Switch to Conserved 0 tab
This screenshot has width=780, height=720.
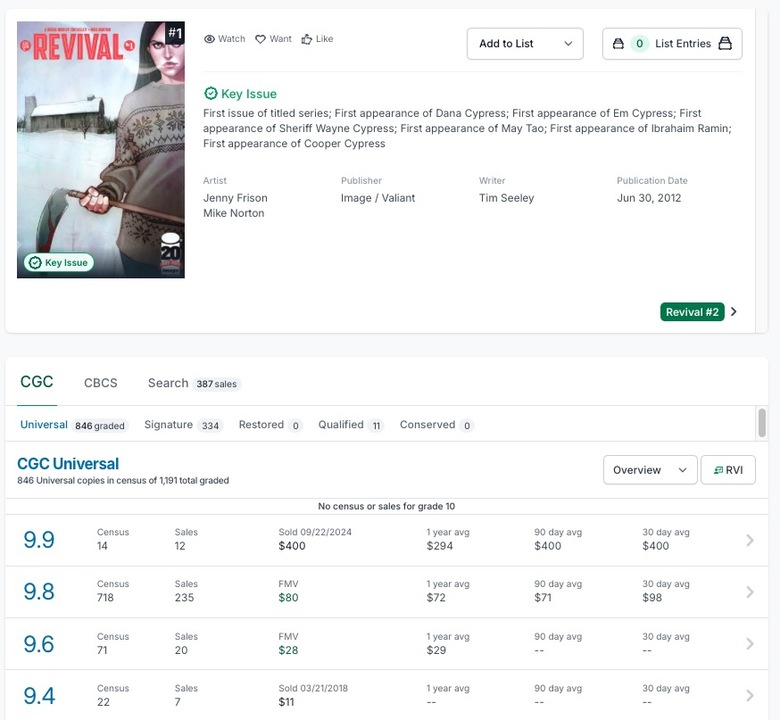pyautogui.click(x=436, y=425)
